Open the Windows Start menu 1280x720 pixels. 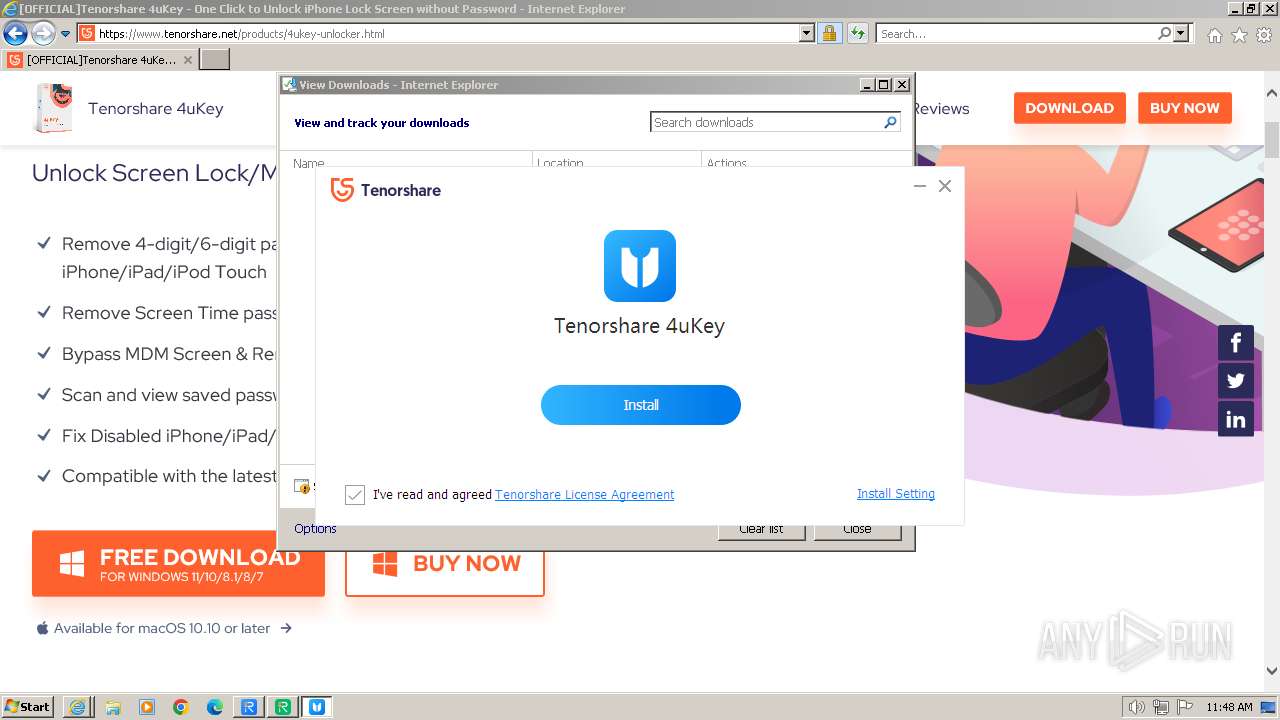pyautogui.click(x=28, y=706)
